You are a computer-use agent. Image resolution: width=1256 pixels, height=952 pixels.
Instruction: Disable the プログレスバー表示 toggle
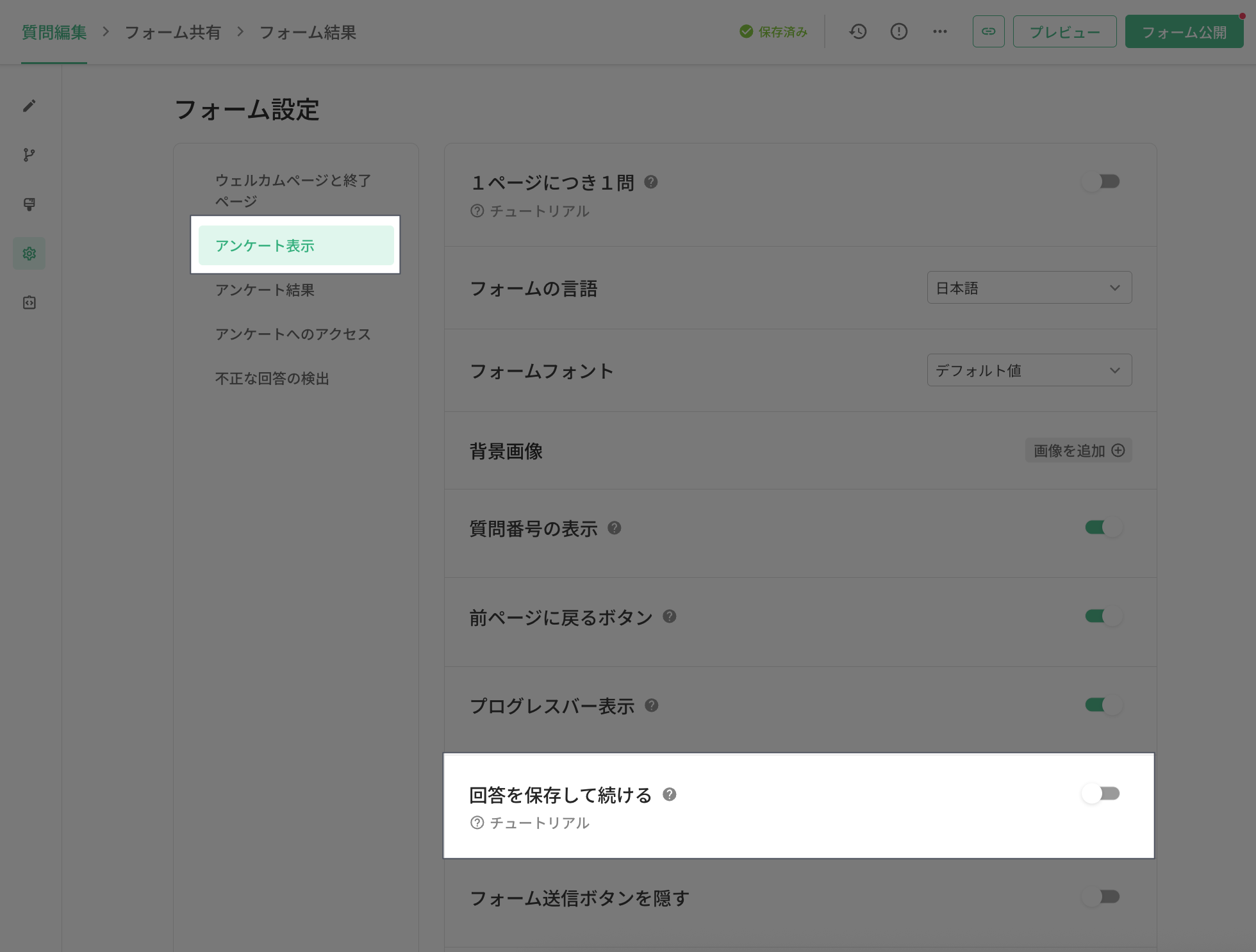(x=1103, y=705)
